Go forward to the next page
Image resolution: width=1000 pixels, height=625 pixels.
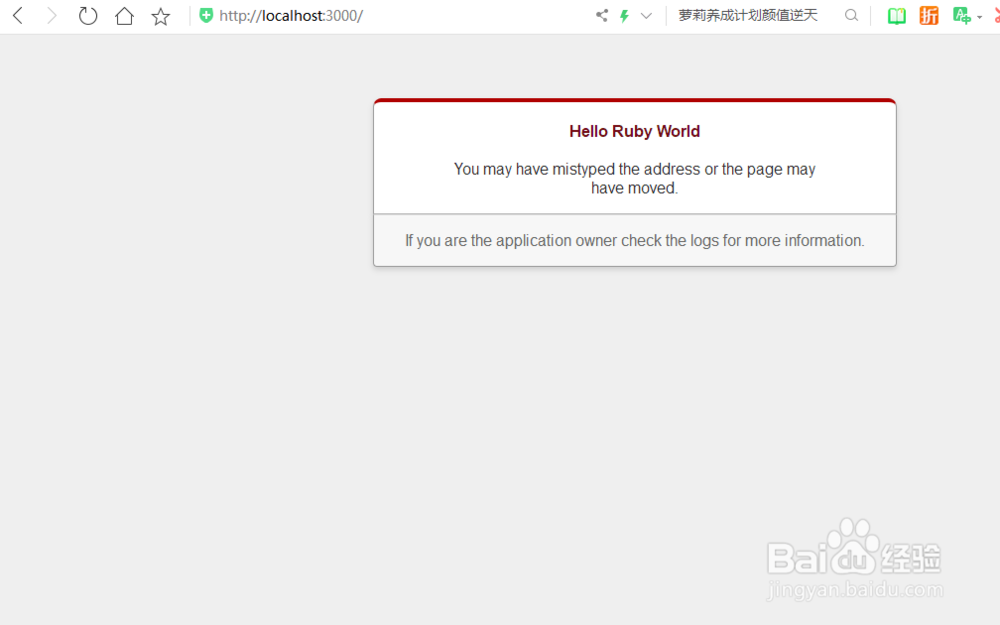pos(51,15)
